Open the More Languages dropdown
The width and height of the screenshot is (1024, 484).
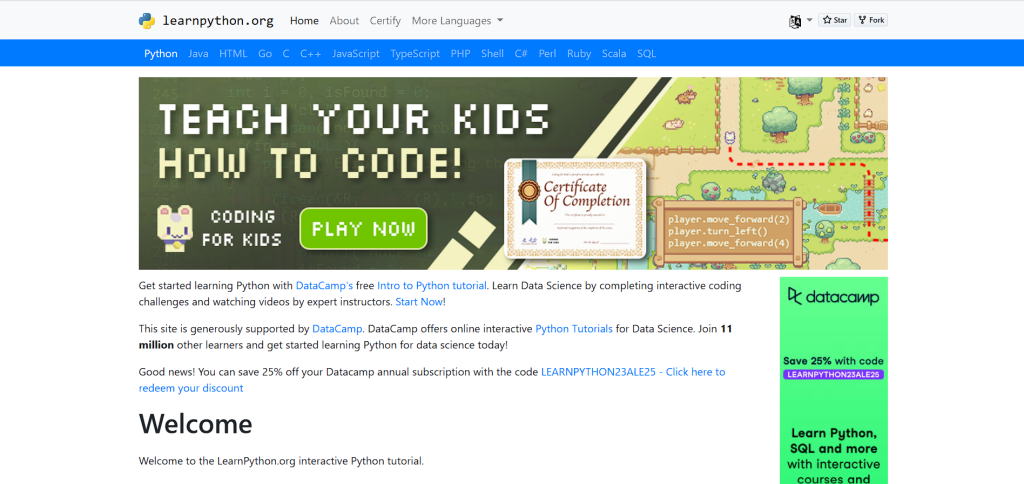(x=457, y=21)
